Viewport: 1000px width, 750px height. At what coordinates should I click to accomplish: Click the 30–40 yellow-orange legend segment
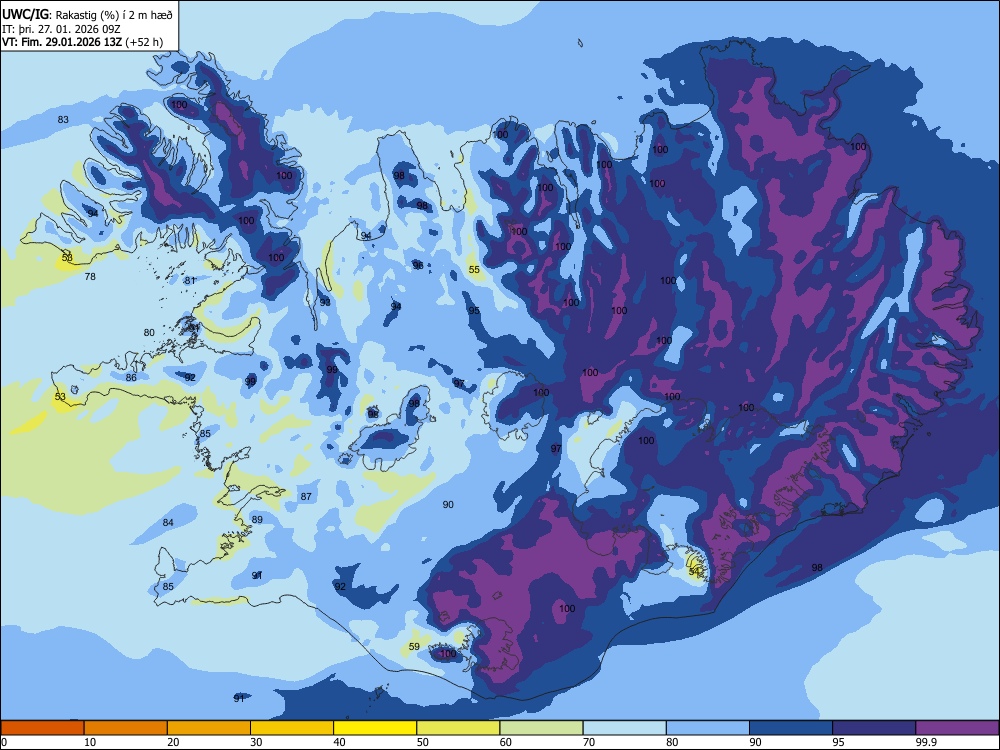[x=292, y=728]
